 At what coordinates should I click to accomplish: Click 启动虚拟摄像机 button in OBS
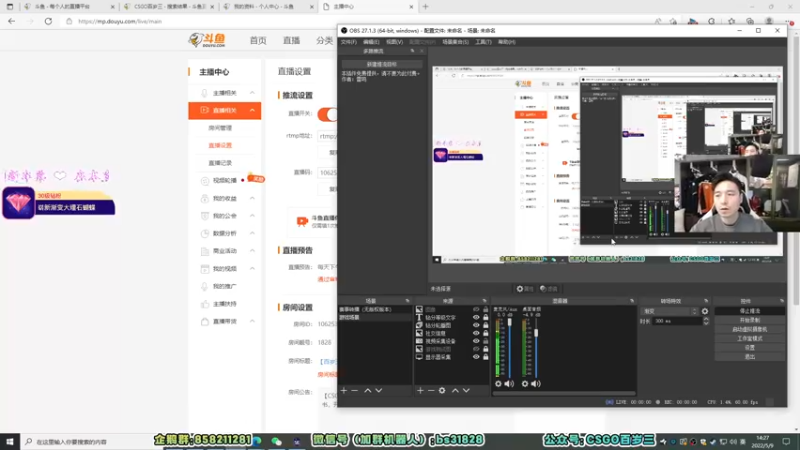[x=749, y=329]
